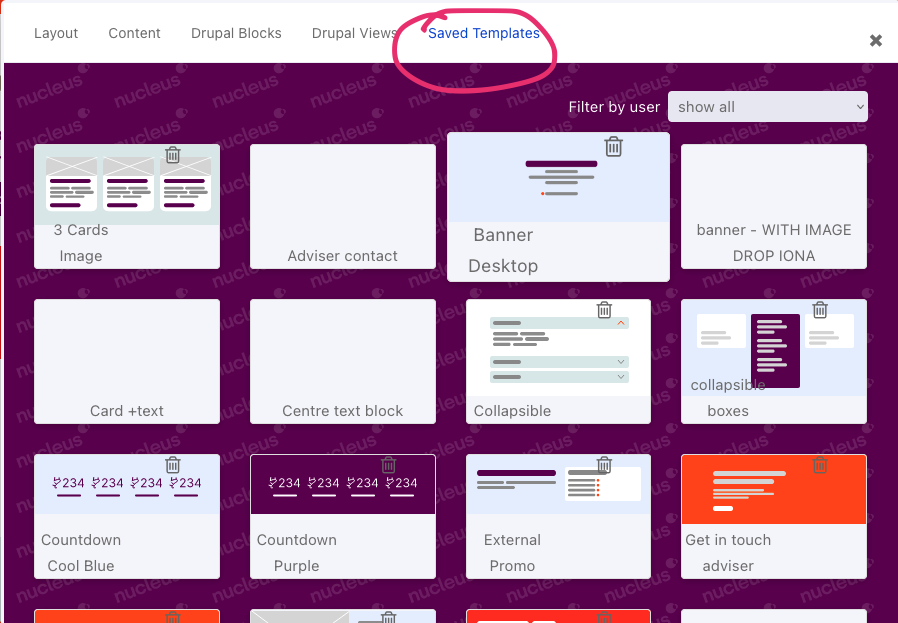Screen dimensions: 898x623
Task: Choose the 3 Cards Image template thumbnail
Action: tap(127, 184)
